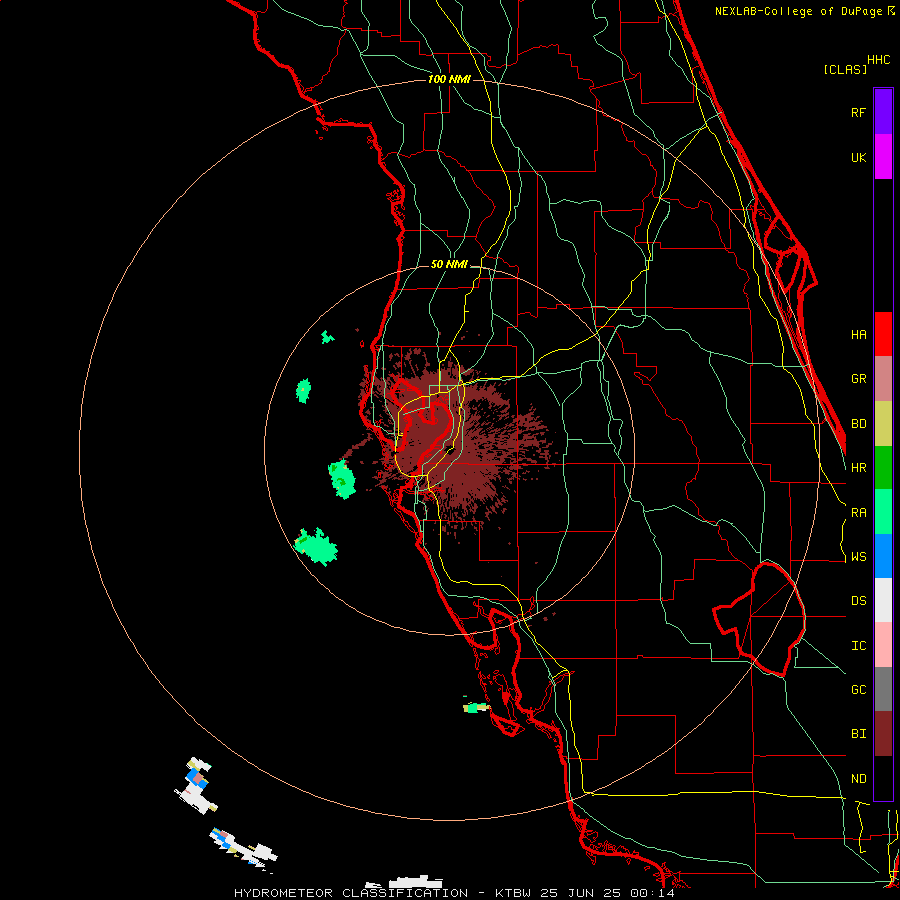
Task: Click the blue WS legend color swatch
Action: (883, 556)
